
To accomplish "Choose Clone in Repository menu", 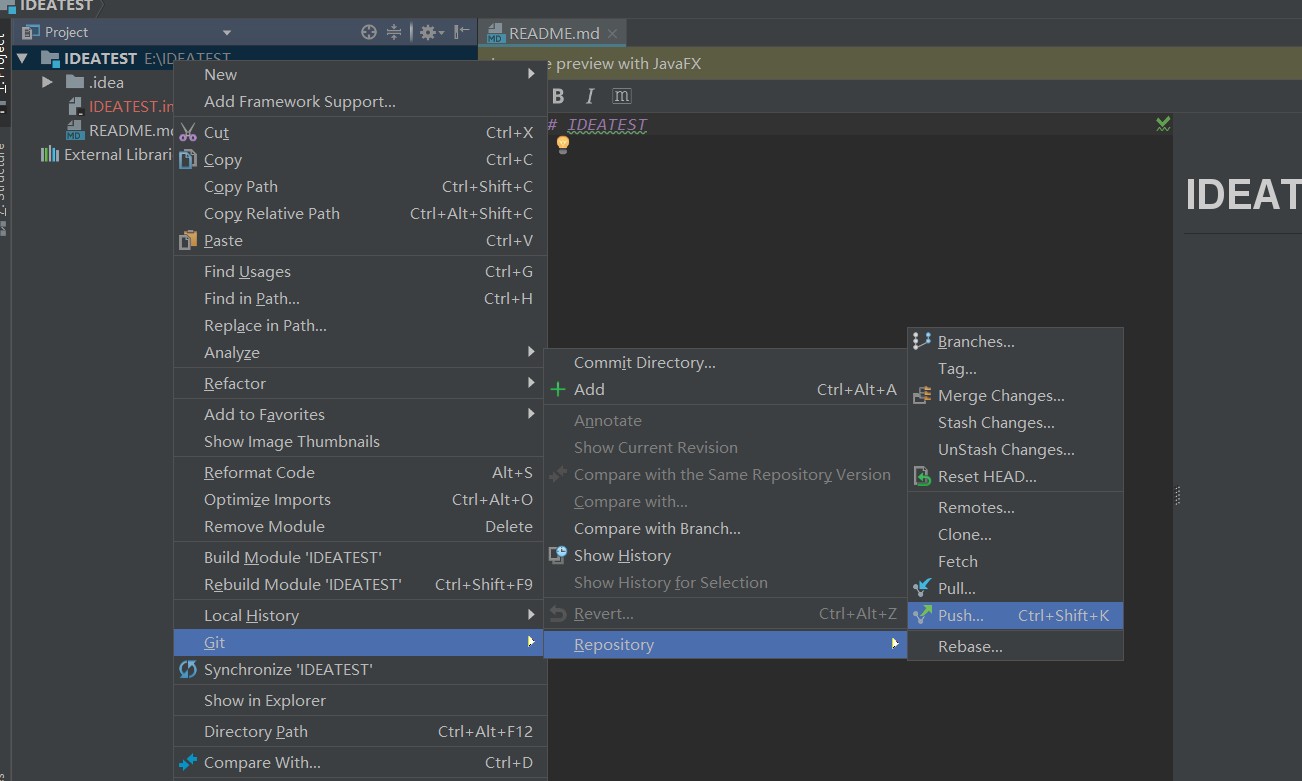I will pos(1016,534).
